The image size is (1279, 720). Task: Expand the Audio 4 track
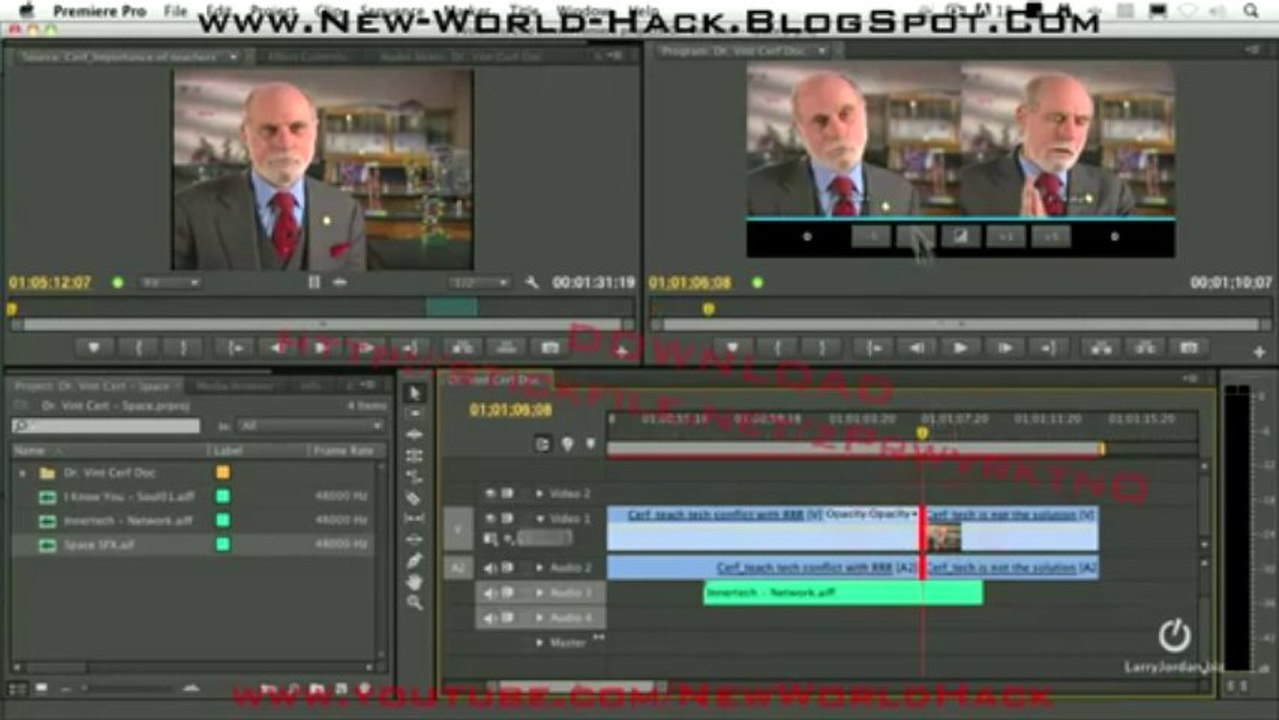click(x=540, y=618)
